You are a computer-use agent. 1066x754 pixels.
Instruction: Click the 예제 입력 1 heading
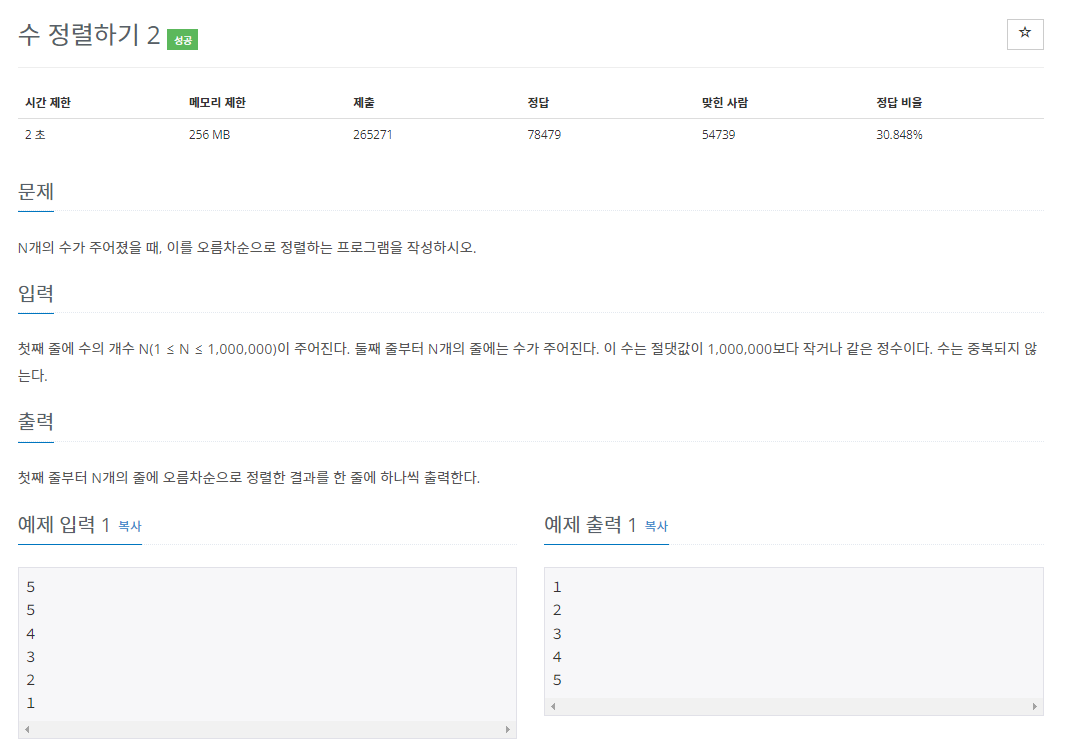coord(64,524)
